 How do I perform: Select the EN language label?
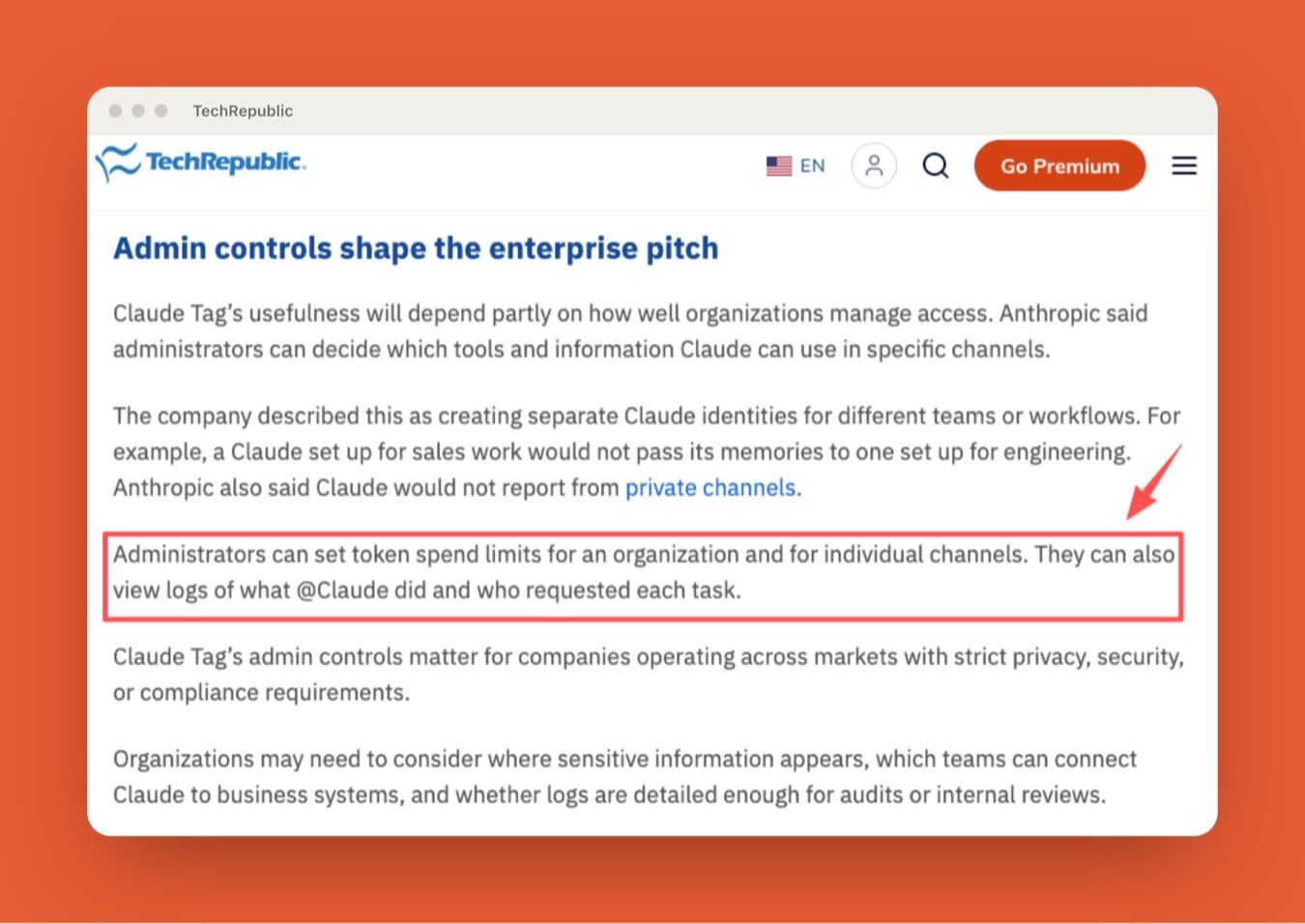point(812,166)
